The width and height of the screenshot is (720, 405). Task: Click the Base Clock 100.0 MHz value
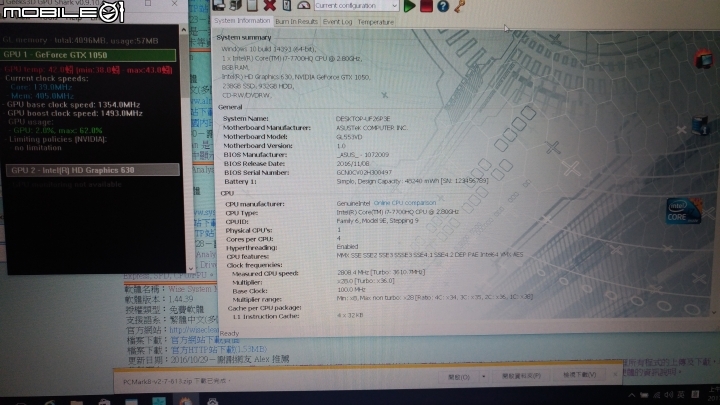(x=351, y=289)
